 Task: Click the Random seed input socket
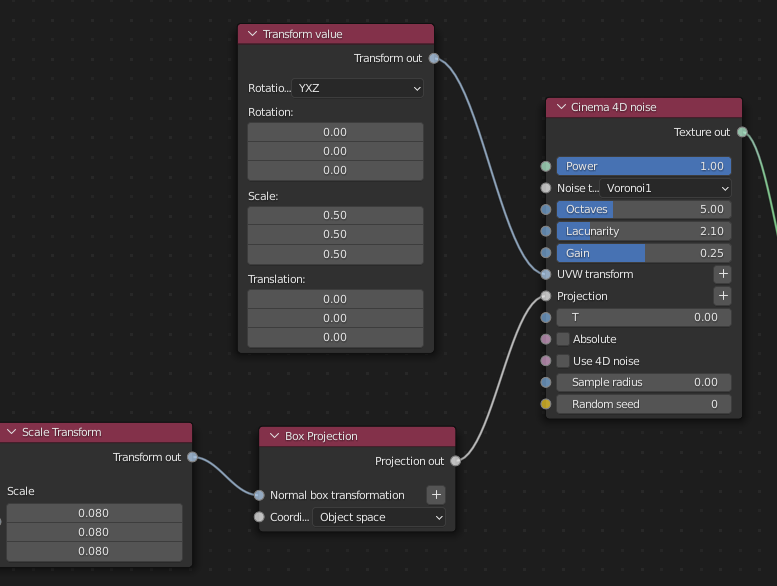pyautogui.click(x=545, y=404)
